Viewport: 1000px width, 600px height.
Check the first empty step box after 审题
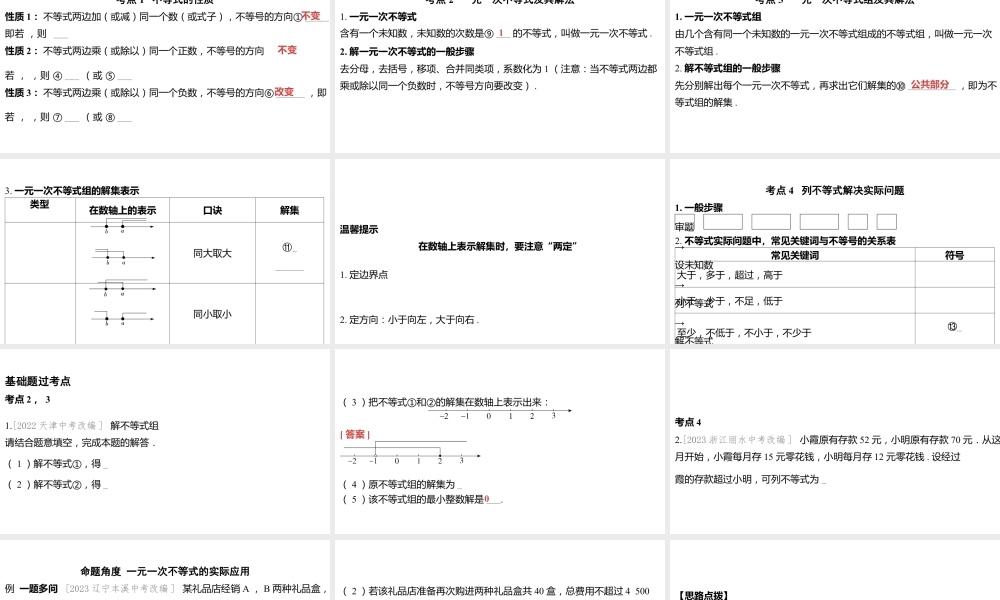722,221
